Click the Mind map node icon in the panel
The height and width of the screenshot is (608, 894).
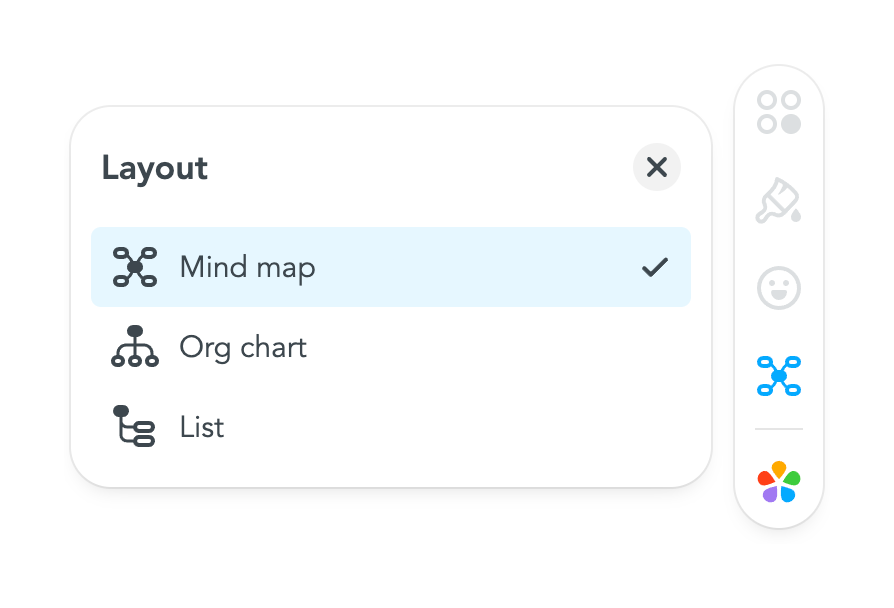coord(134,267)
